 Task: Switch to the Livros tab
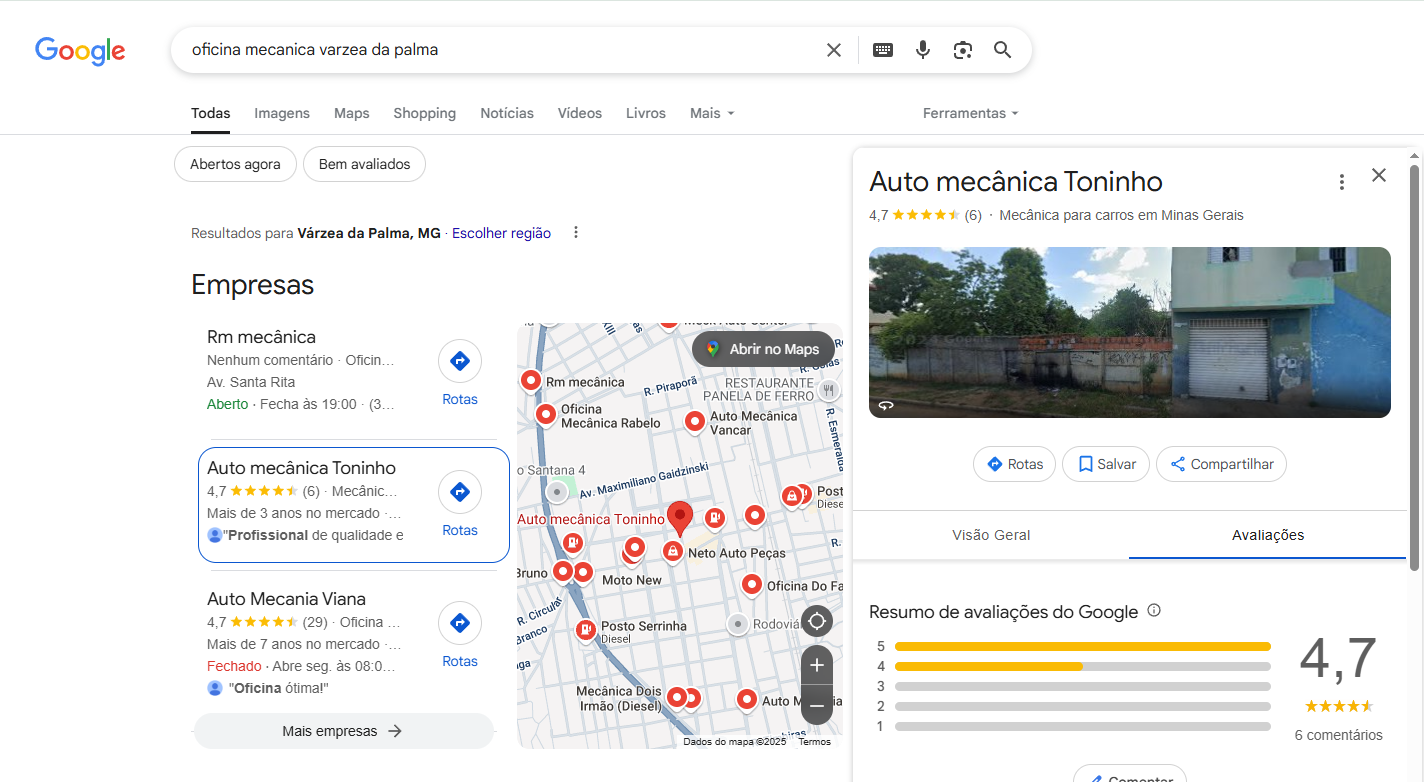click(x=646, y=113)
